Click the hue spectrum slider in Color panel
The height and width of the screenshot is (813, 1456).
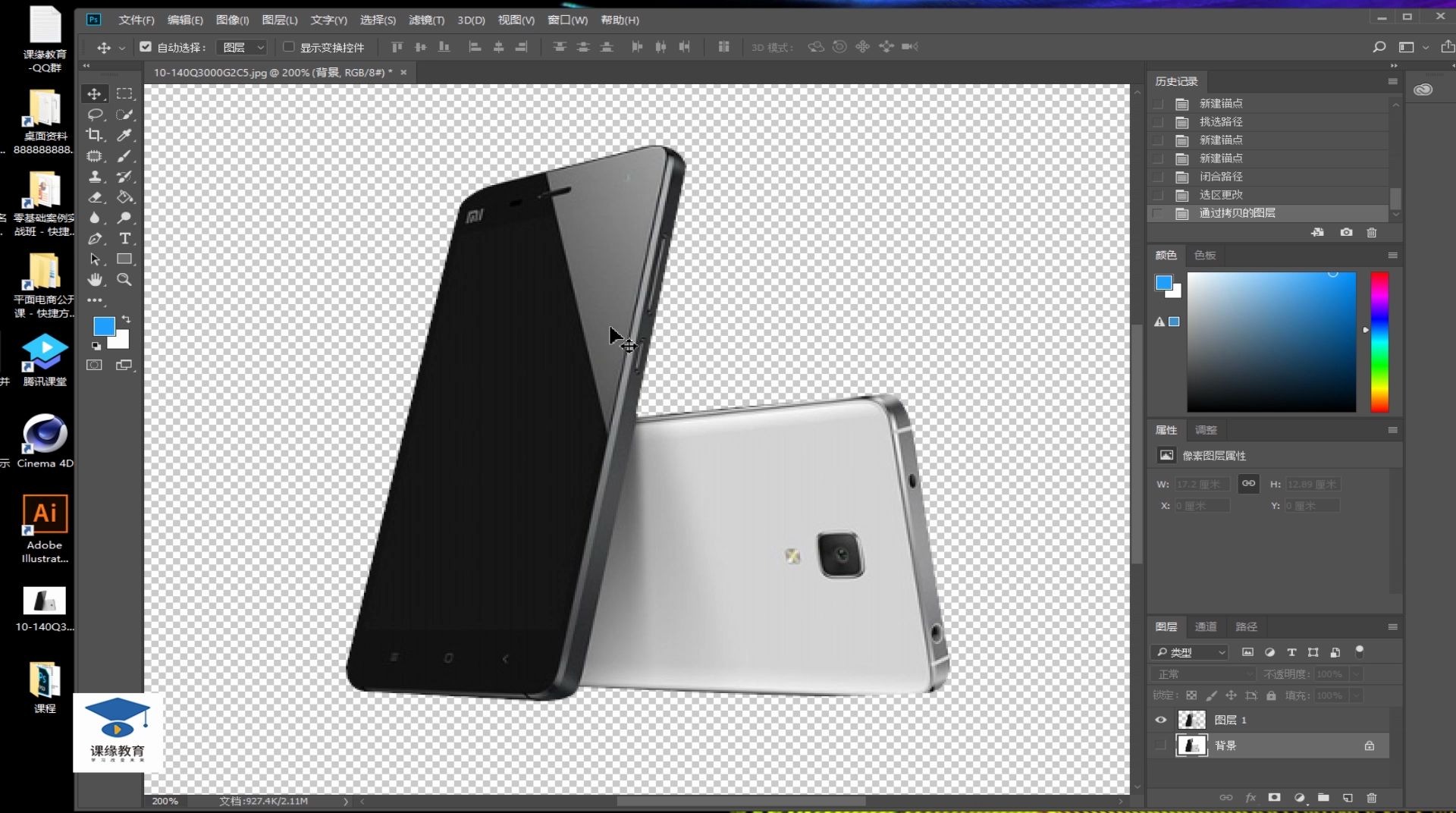pos(1379,342)
